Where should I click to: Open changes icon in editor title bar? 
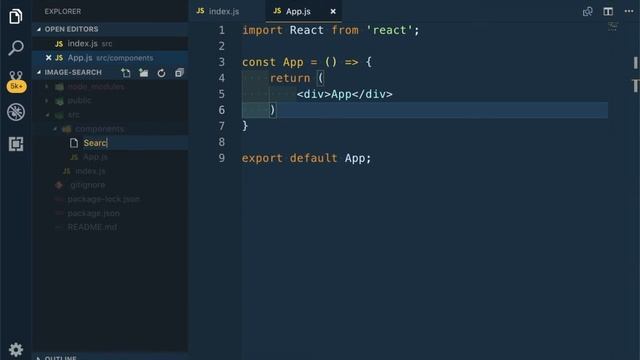[x=587, y=11]
